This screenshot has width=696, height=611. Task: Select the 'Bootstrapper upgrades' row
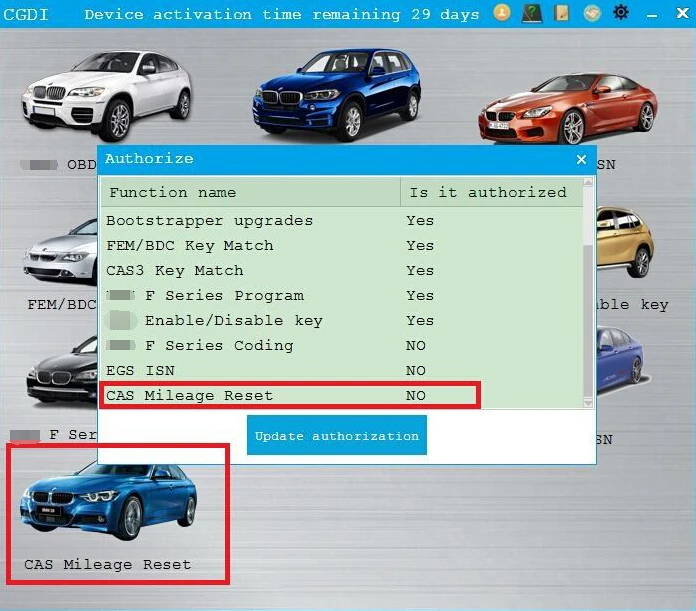tap(341, 221)
